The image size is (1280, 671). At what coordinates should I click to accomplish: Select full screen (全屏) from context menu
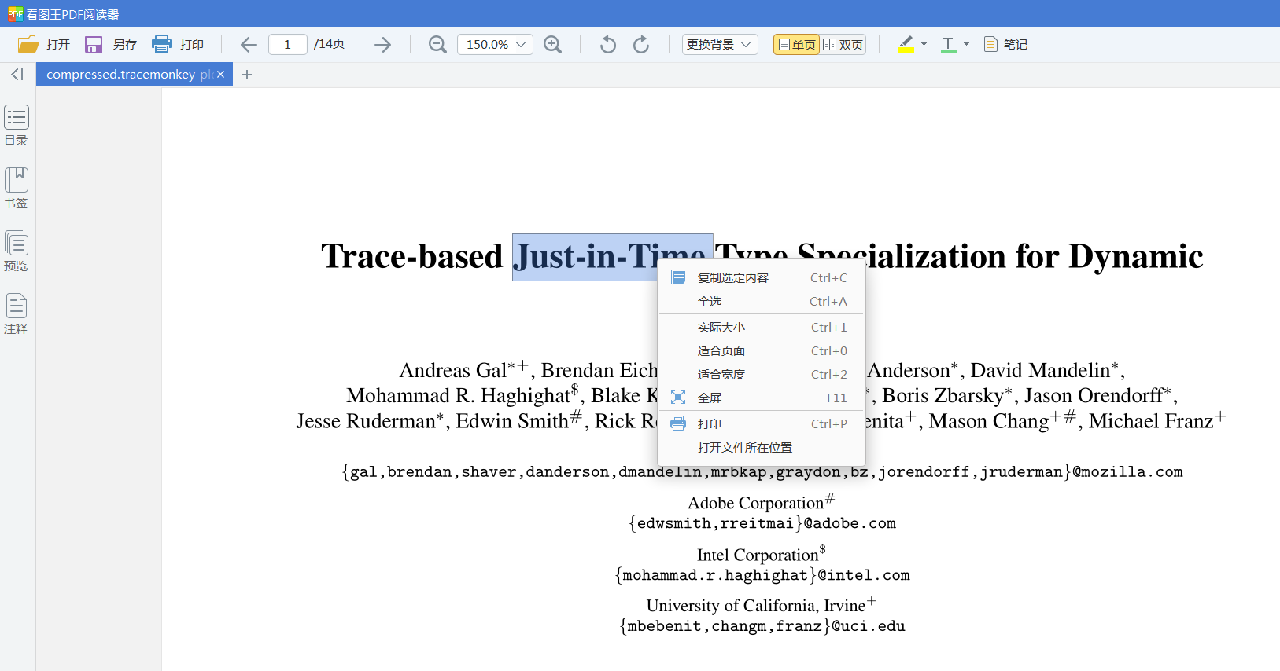click(x=709, y=398)
